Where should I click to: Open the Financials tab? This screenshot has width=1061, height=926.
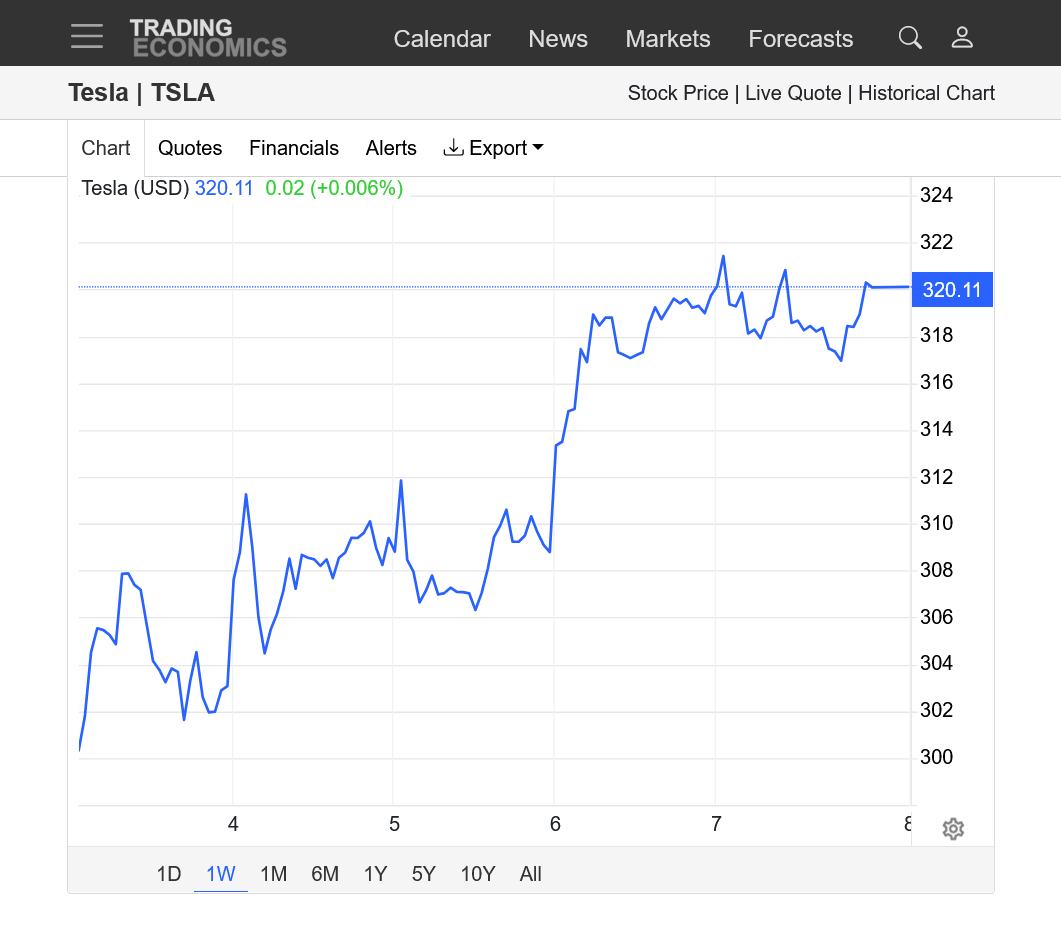[x=294, y=148]
